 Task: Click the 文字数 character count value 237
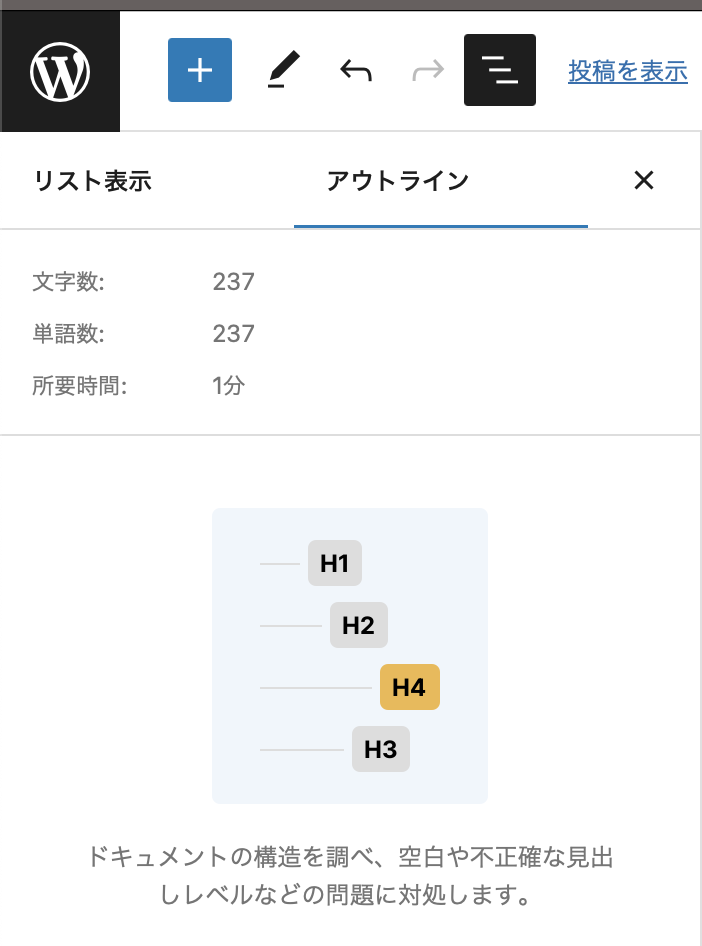click(234, 282)
